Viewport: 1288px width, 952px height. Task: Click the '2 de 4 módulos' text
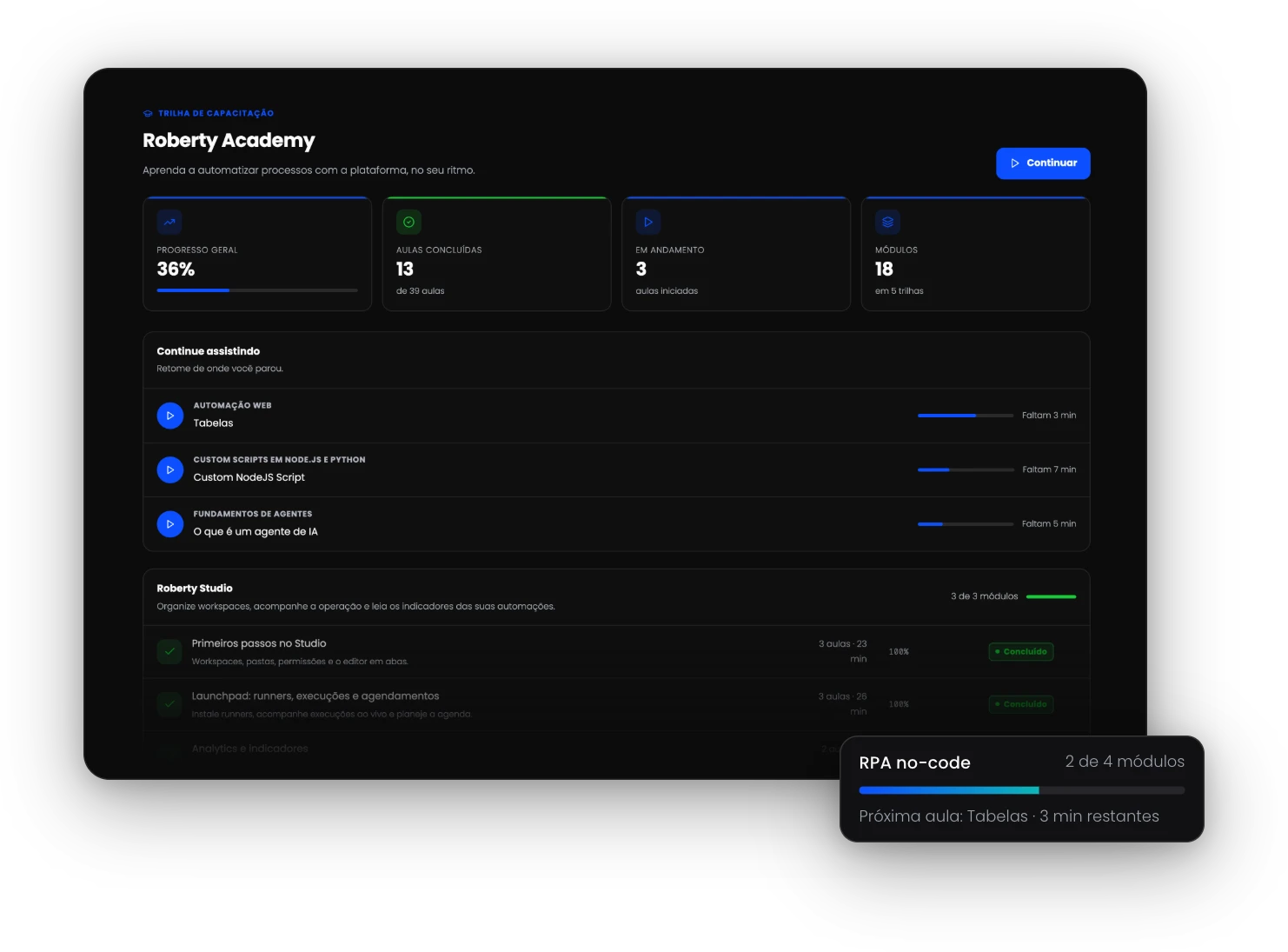click(1125, 762)
